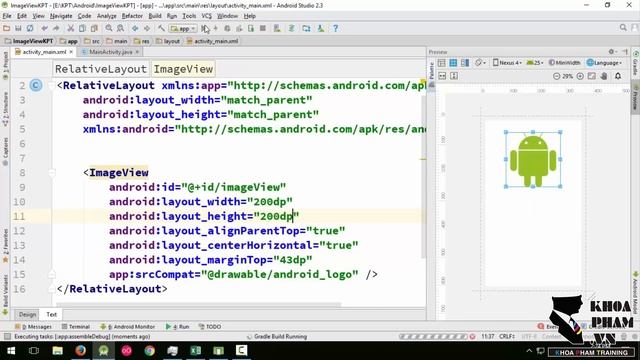The image size is (640, 360).
Task: Click the Save All toolbar icon
Action: coord(18,28)
